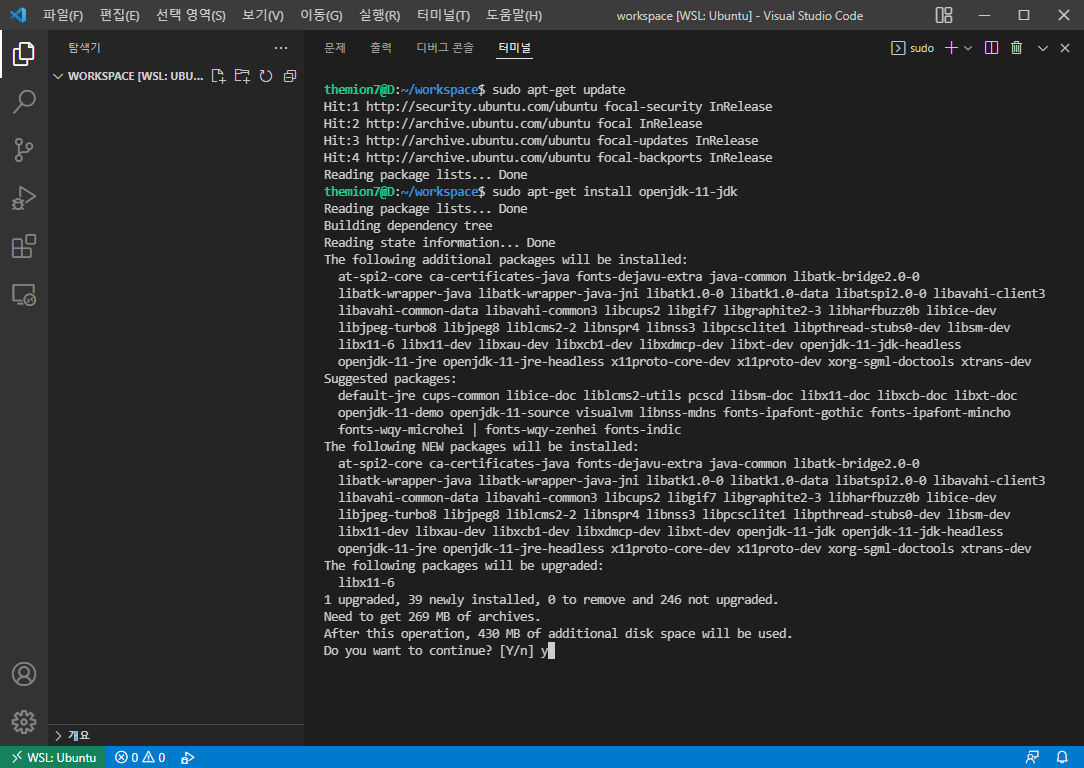Open errors and warnings count in status bar

tap(140, 758)
